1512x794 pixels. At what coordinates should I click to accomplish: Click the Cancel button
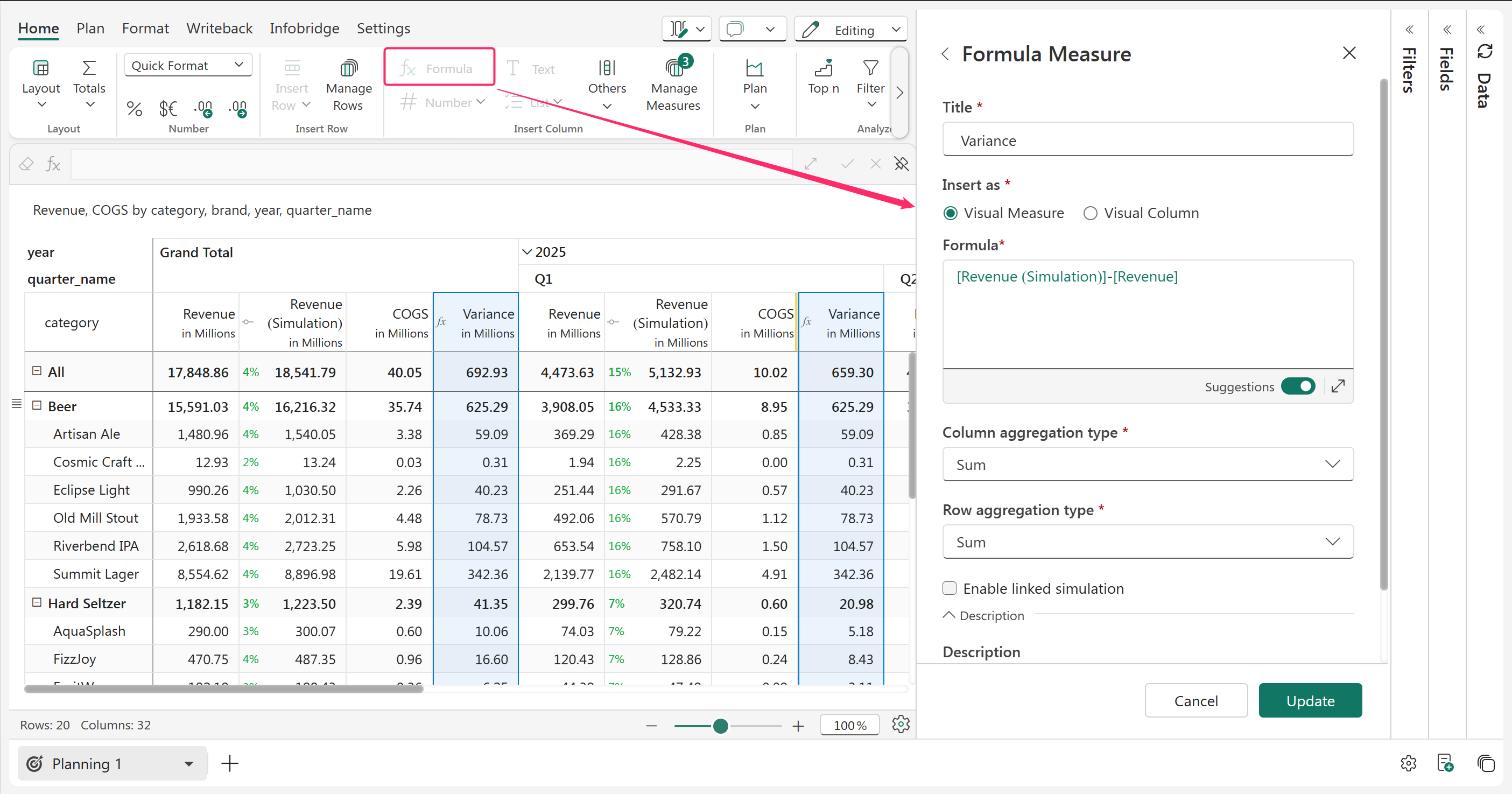(x=1195, y=700)
